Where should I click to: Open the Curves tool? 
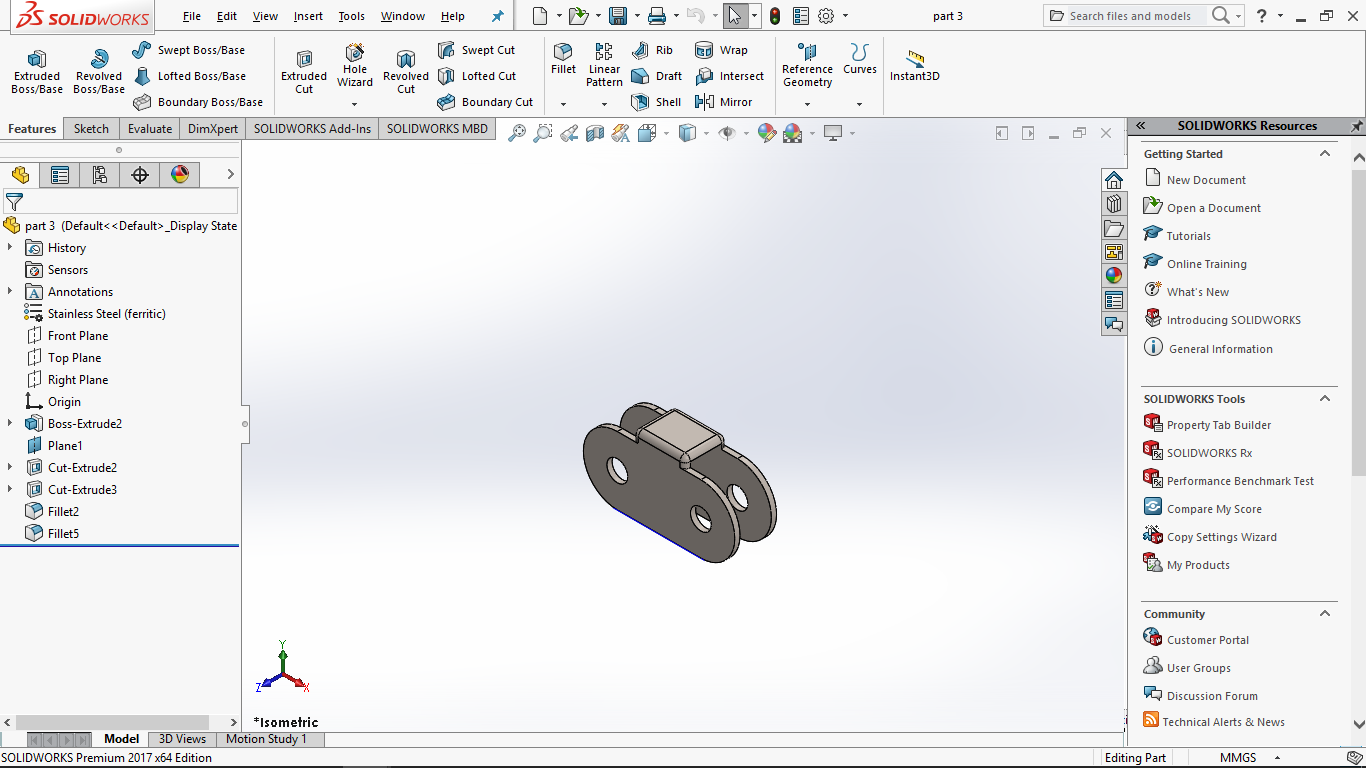click(x=859, y=60)
